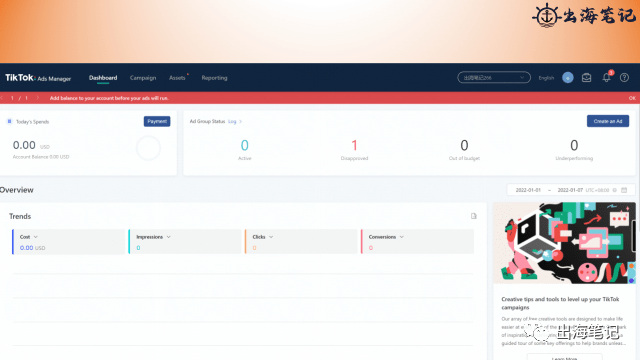This screenshot has height=360, width=640.
Task: Go to next alert banner arrow
Action: click(x=38, y=98)
